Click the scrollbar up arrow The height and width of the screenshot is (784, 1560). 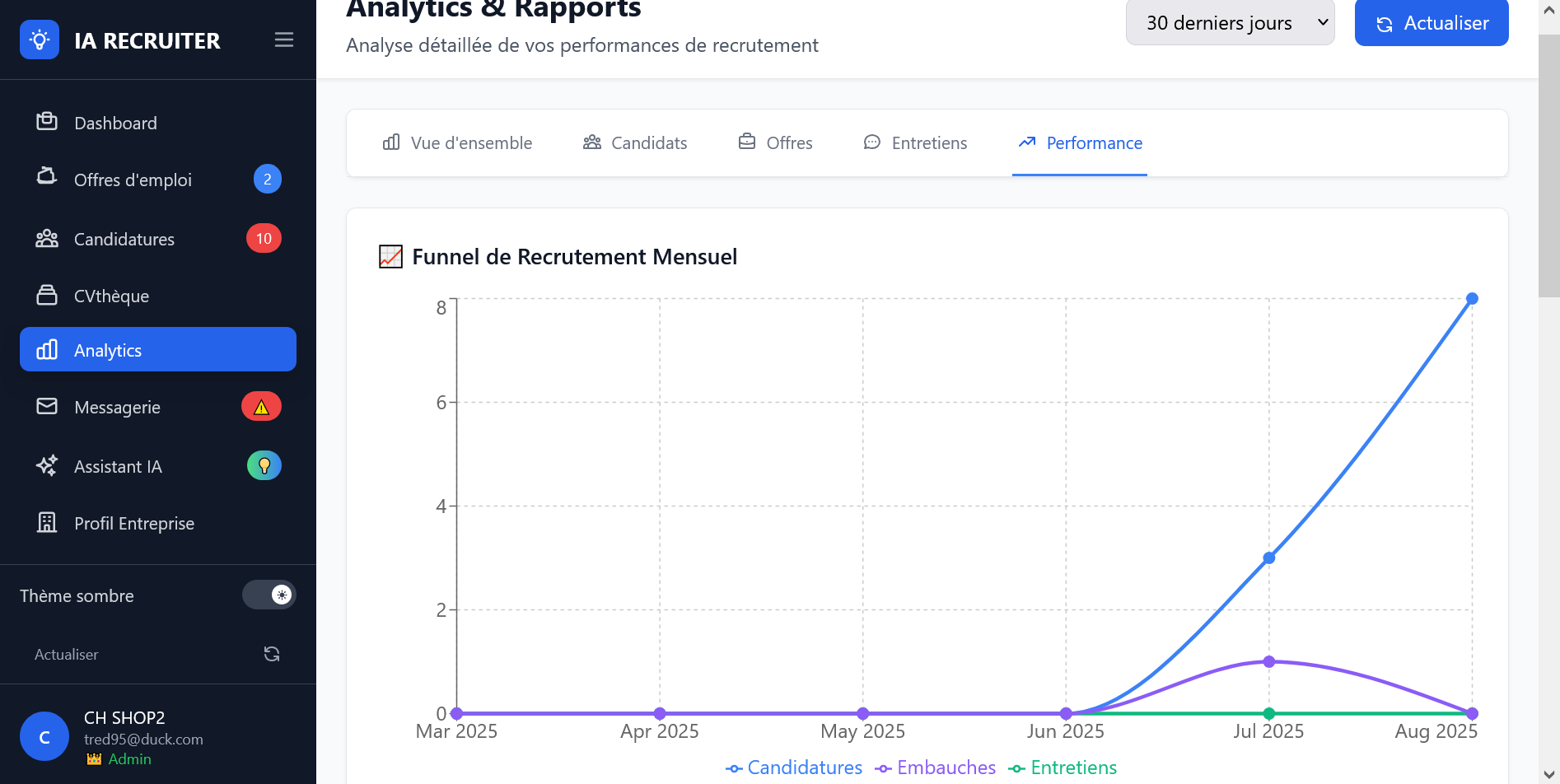click(x=1548, y=10)
